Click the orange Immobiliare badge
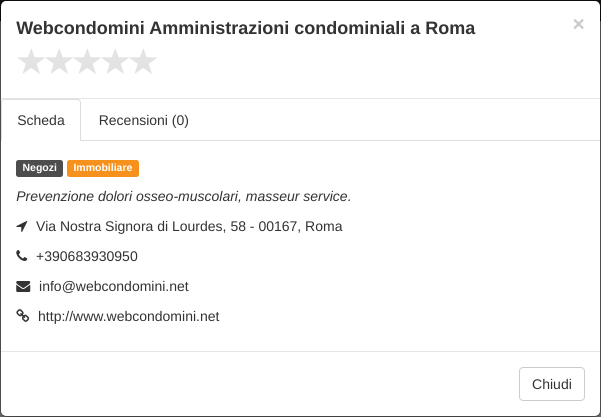 [x=103, y=168]
